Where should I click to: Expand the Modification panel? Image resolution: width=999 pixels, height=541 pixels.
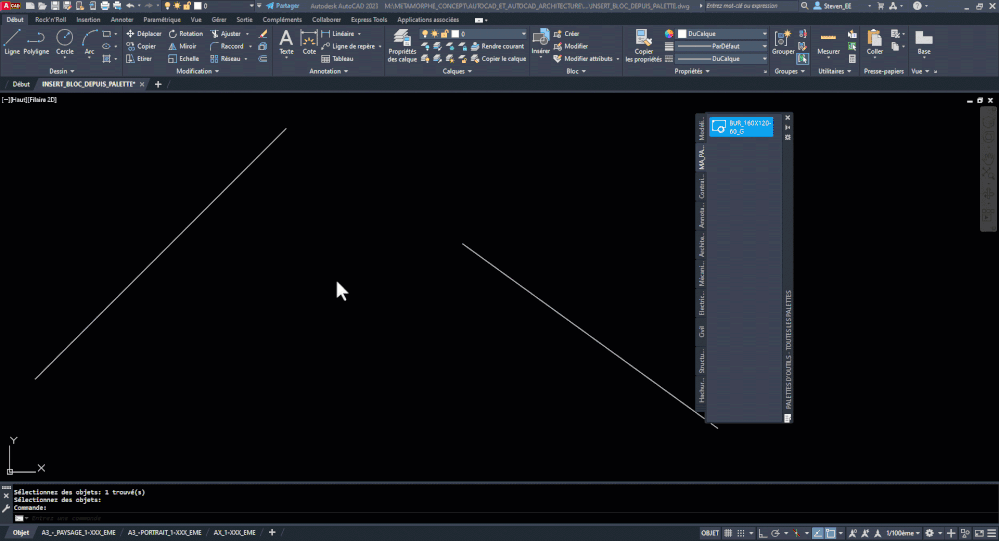pyautogui.click(x=198, y=71)
